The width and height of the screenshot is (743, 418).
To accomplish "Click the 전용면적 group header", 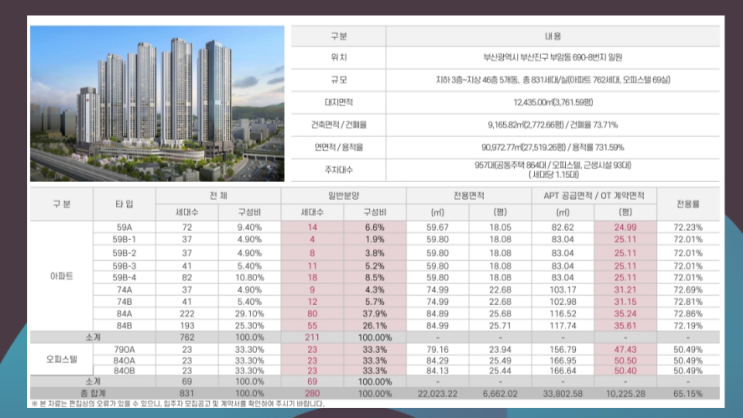I will click(x=469, y=196).
